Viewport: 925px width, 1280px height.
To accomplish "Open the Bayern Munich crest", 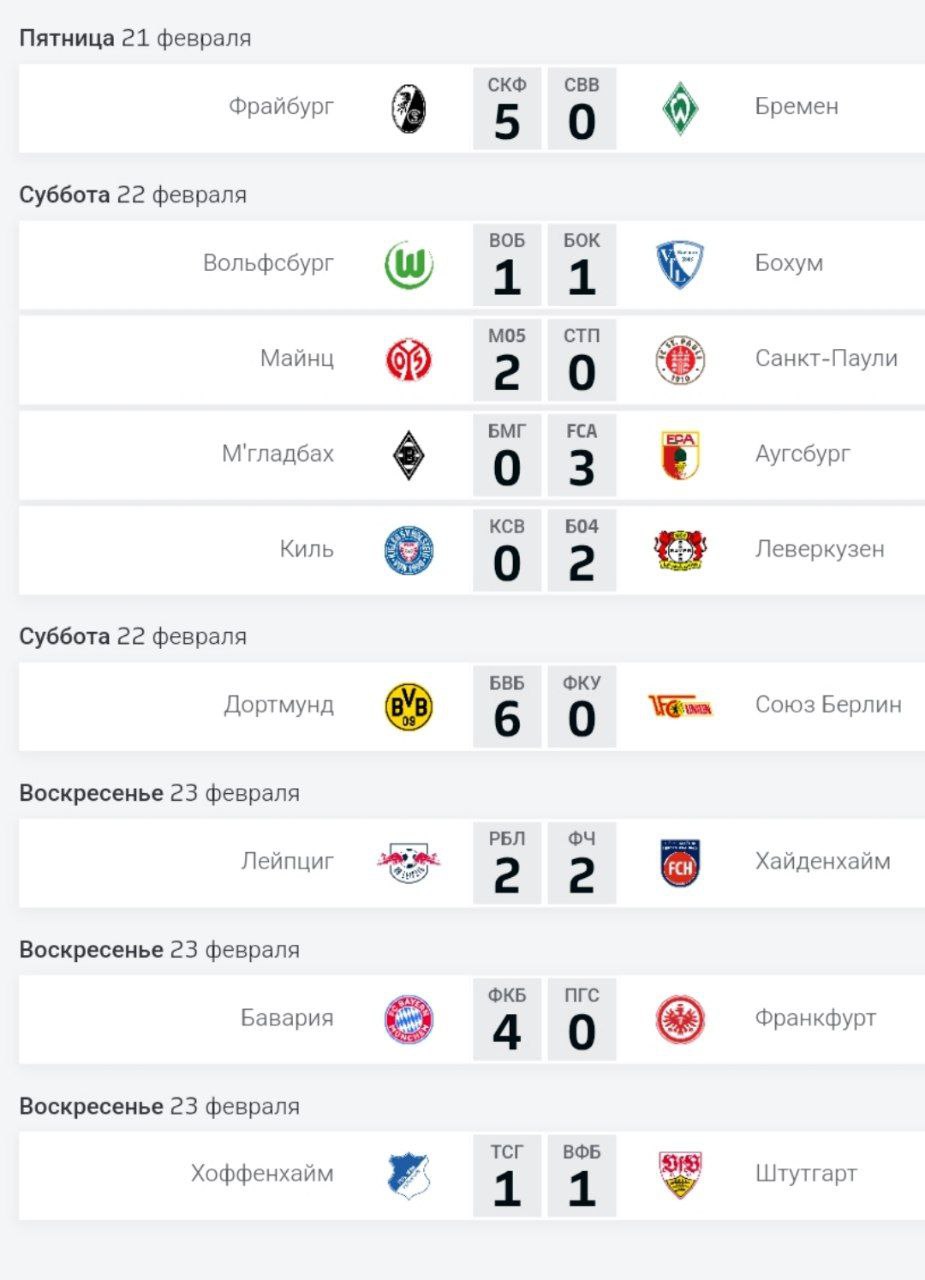I will click(409, 1021).
